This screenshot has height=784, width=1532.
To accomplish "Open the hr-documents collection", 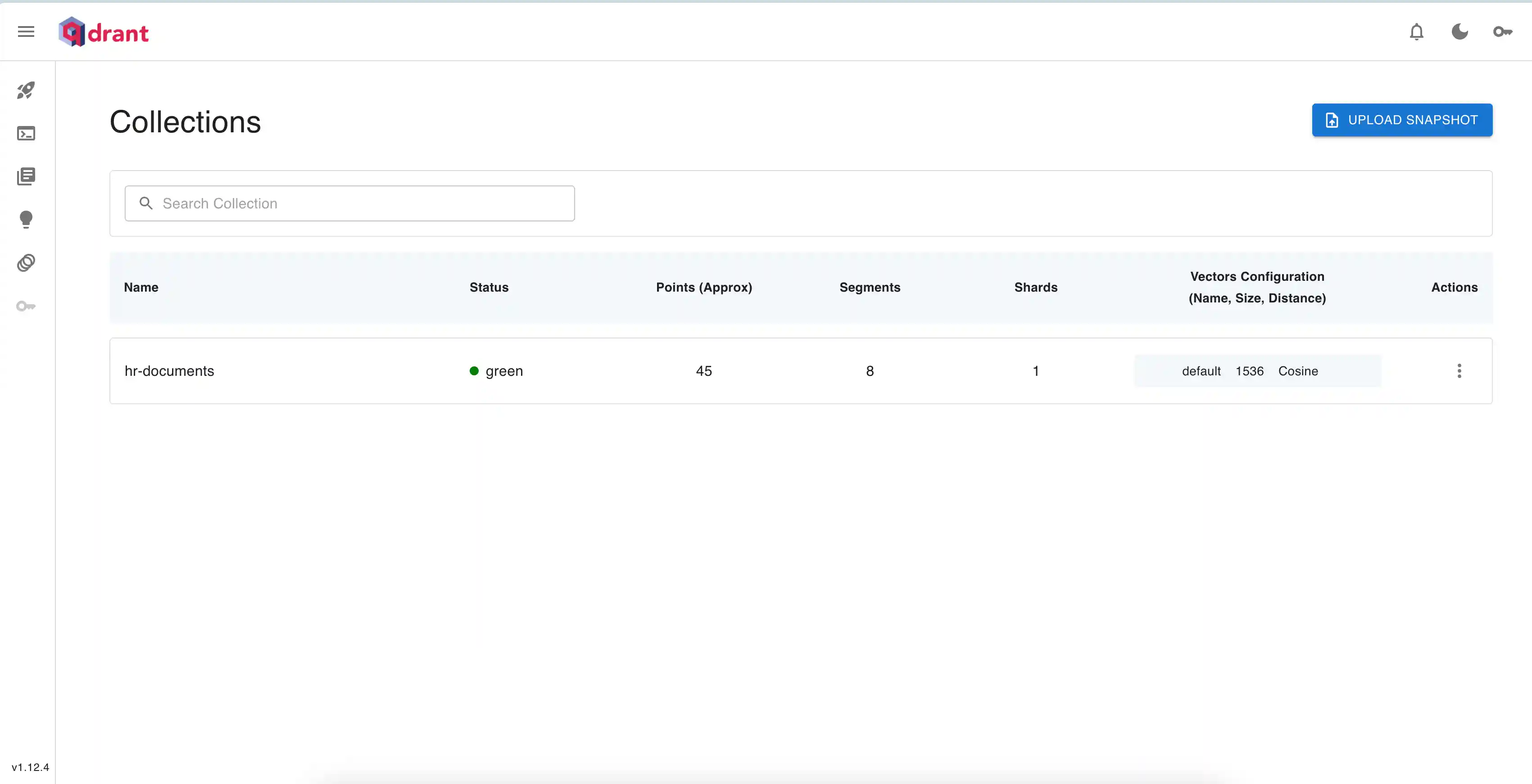I will pos(169,371).
